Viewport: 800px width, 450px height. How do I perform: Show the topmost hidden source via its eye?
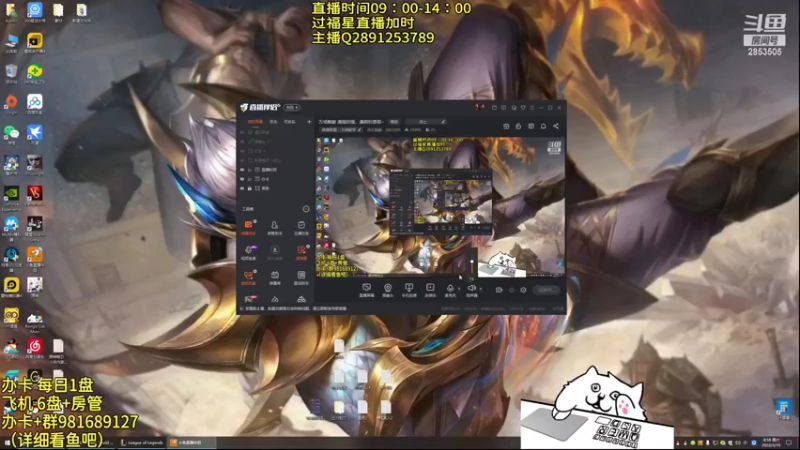[242, 132]
